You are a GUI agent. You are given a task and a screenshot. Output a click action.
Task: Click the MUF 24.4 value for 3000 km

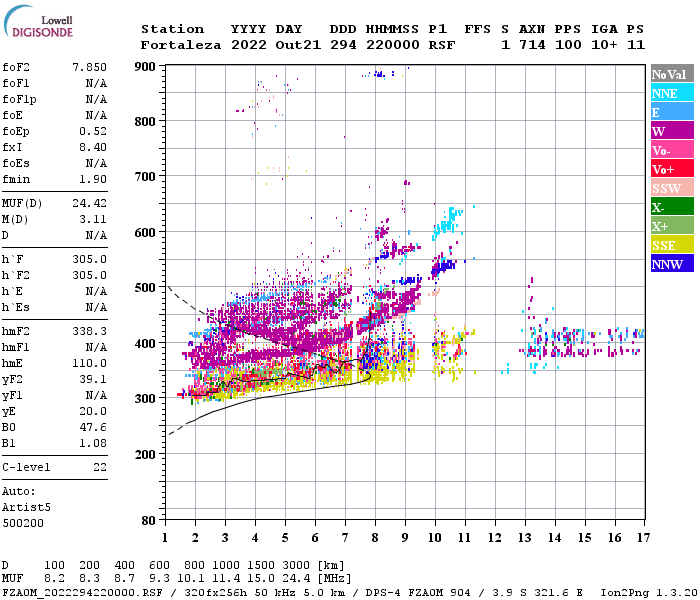[296, 579]
